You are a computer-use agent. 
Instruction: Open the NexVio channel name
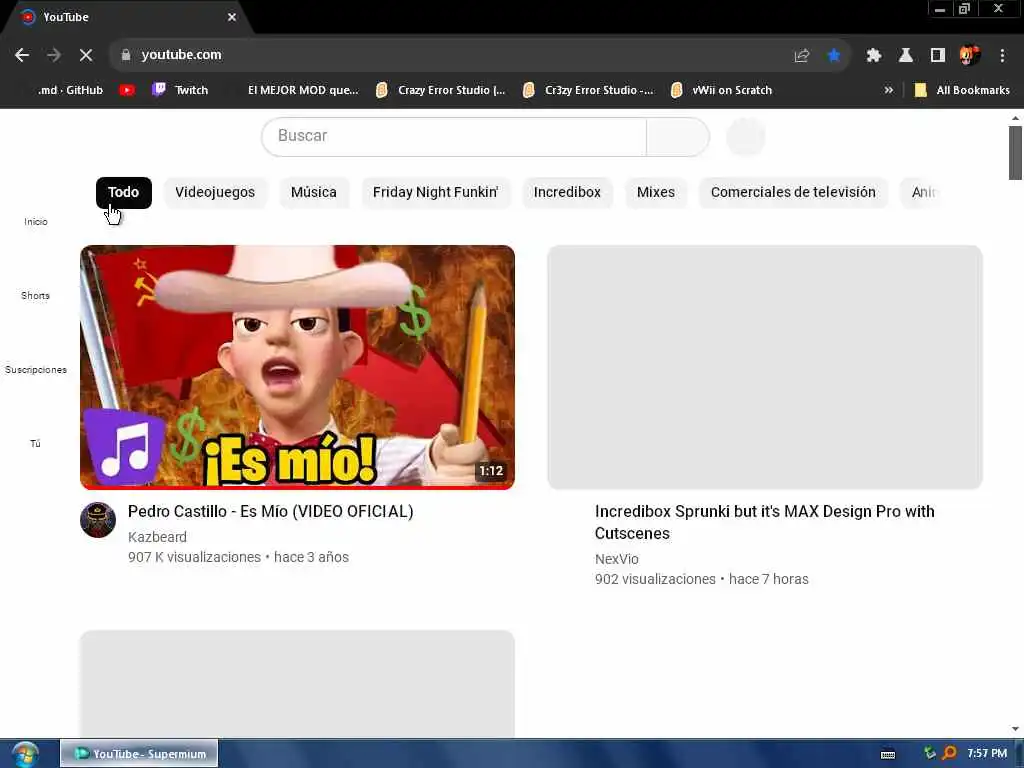(x=616, y=559)
